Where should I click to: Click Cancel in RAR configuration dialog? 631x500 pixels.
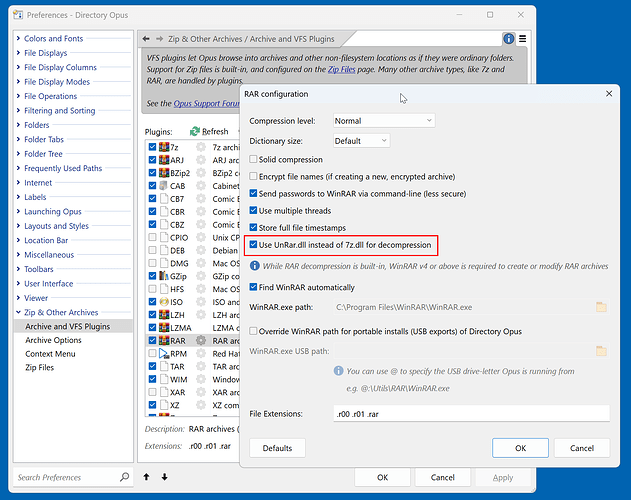pos(582,448)
